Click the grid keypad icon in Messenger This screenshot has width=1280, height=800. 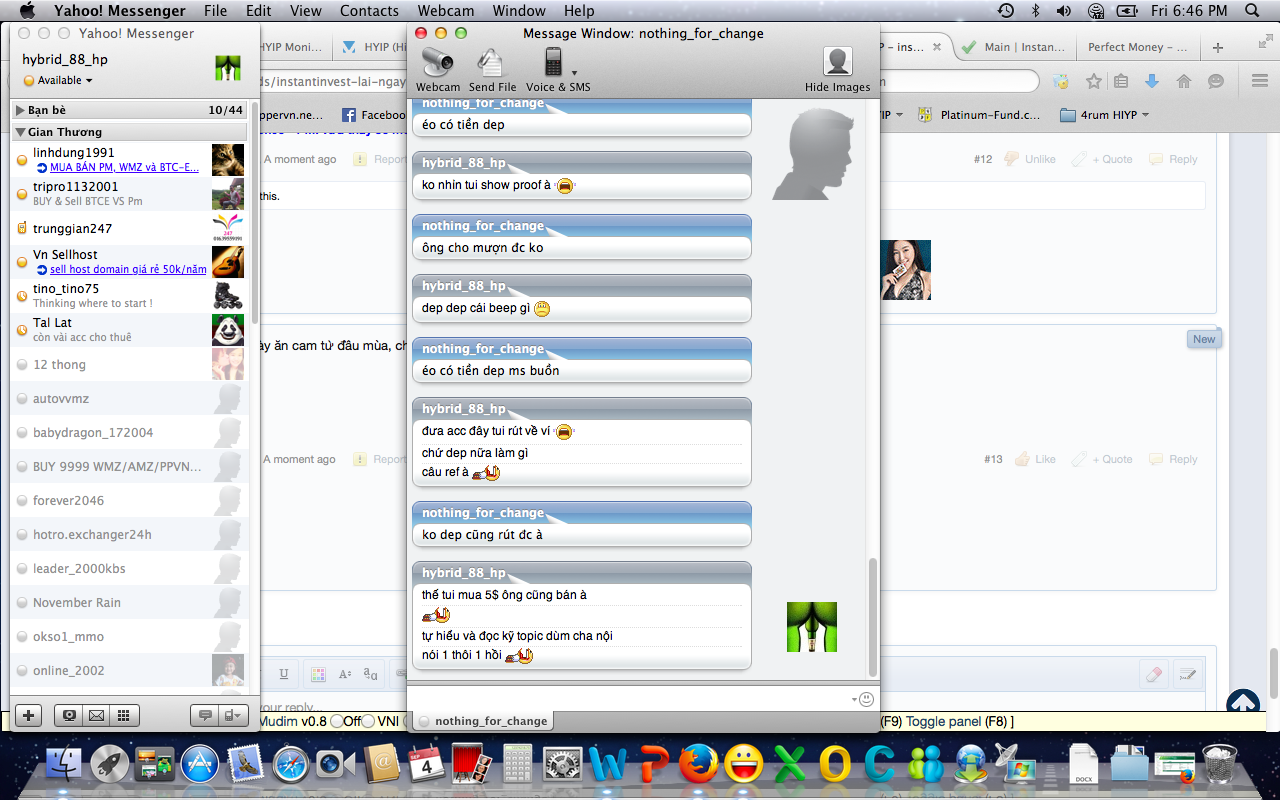click(124, 715)
